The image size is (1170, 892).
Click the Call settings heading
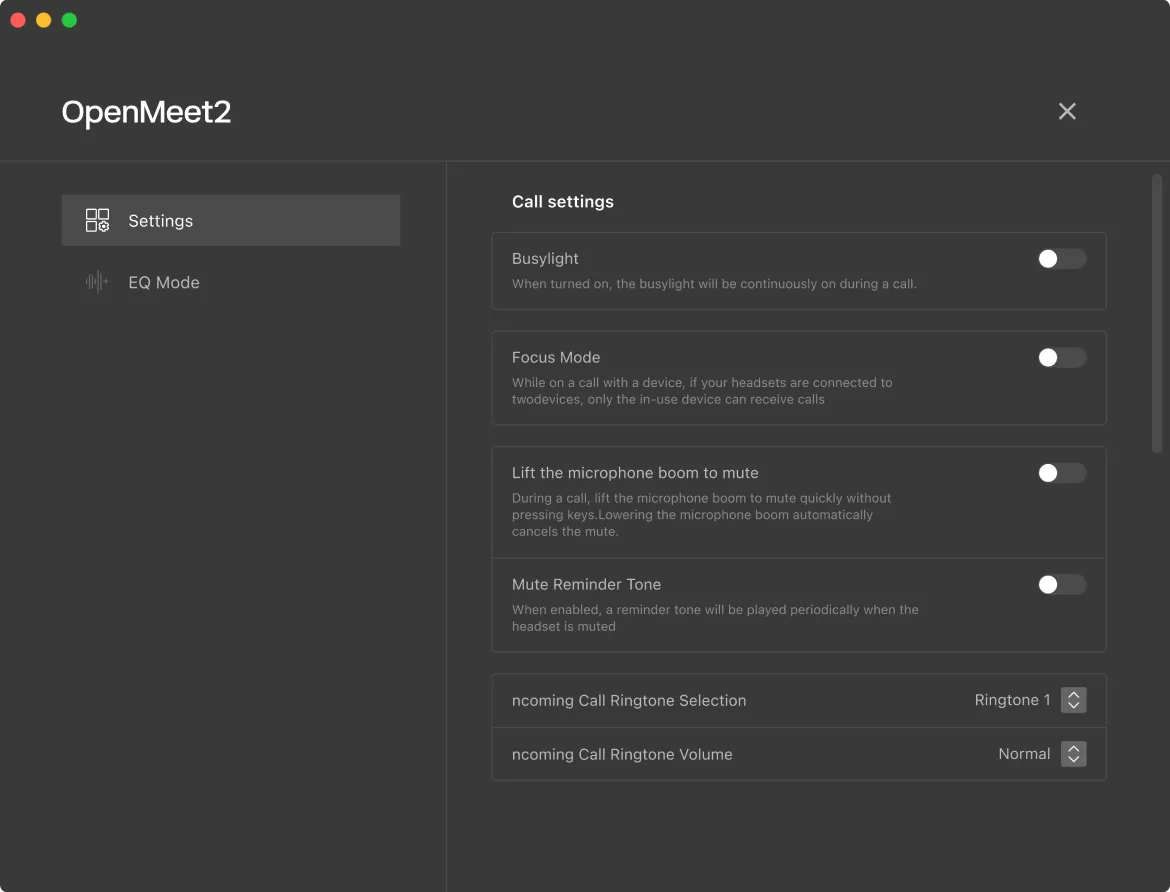563,202
